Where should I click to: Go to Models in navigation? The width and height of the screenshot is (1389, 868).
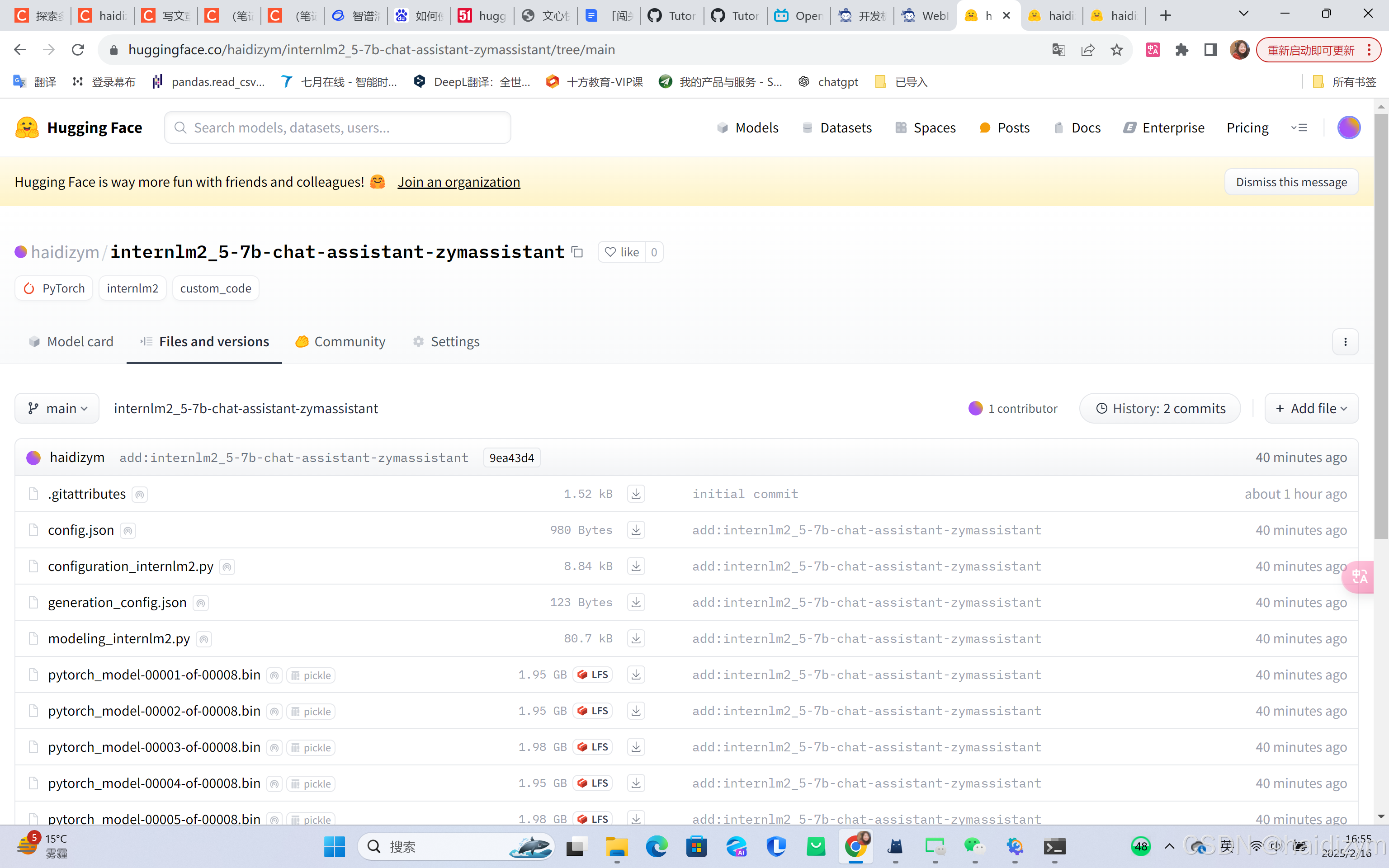(748, 127)
